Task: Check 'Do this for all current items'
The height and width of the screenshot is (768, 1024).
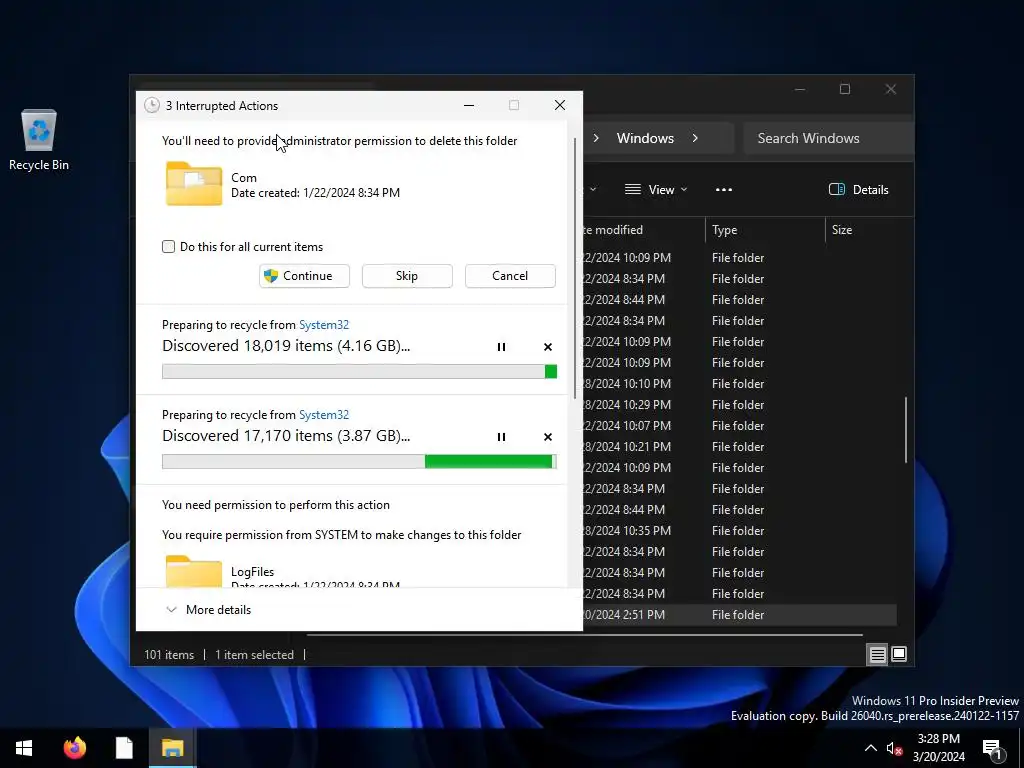Action: click(x=168, y=247)
